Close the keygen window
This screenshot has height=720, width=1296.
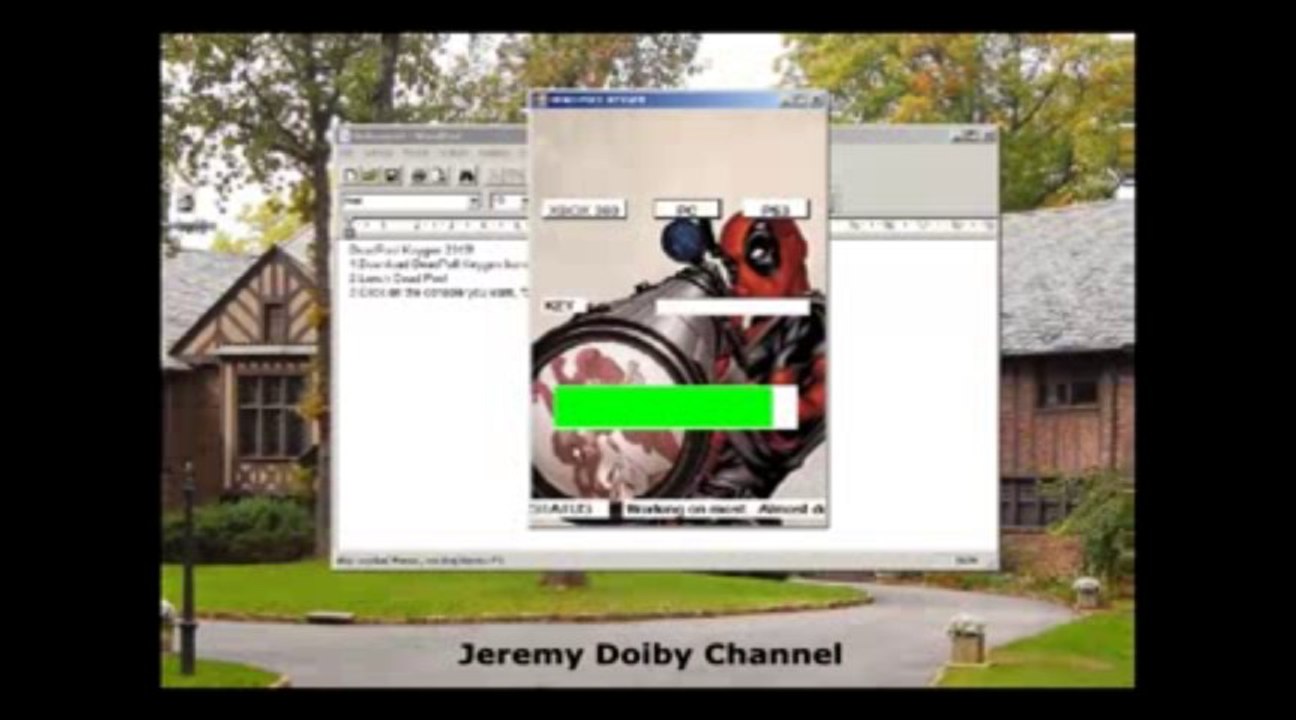coord(817,100)
